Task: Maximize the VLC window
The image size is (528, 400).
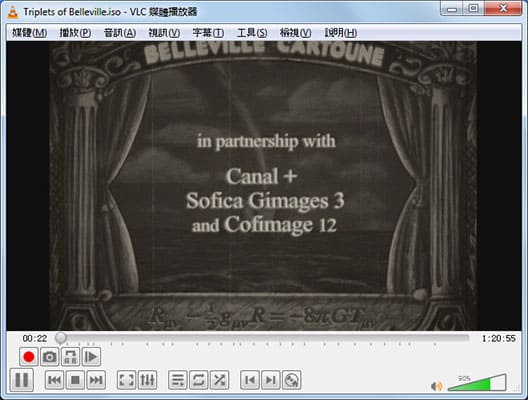Action: pyautogui.click(x=473, y=8)
